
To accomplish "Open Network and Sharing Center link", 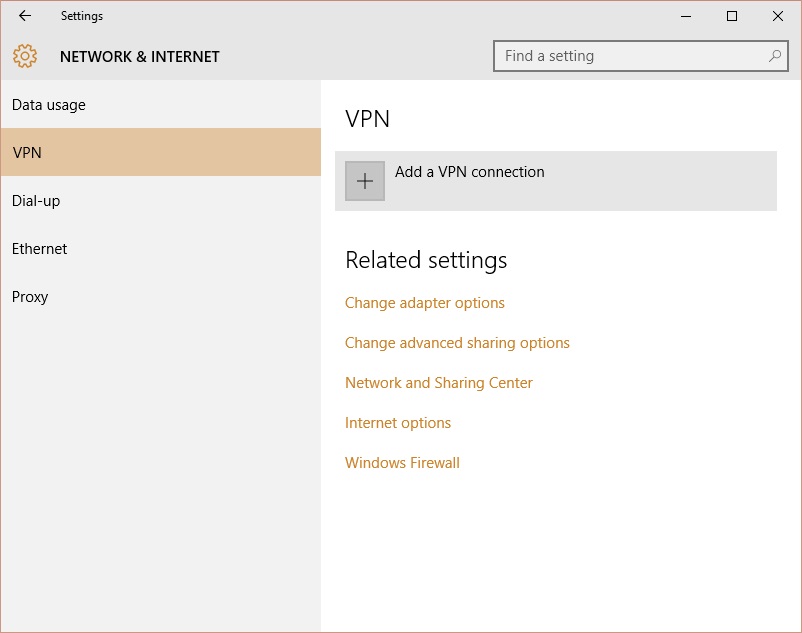I will (439, 382).
